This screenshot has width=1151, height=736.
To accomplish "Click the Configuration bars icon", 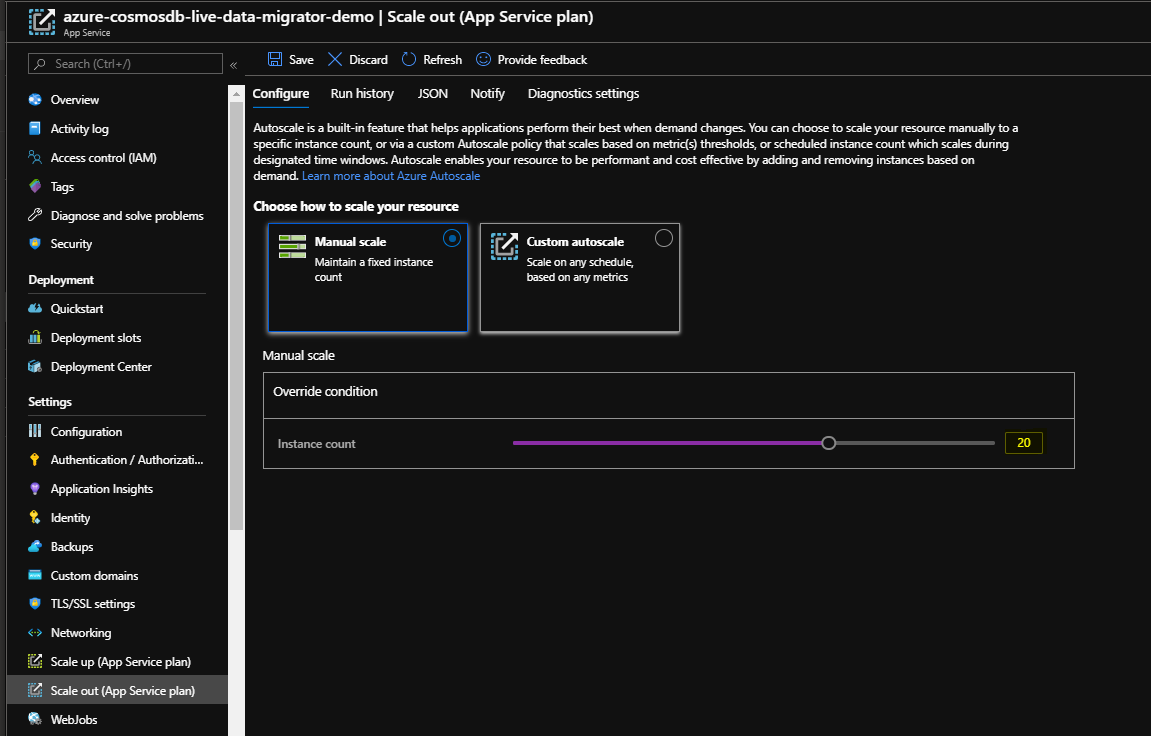I will [x=35, y=431].
